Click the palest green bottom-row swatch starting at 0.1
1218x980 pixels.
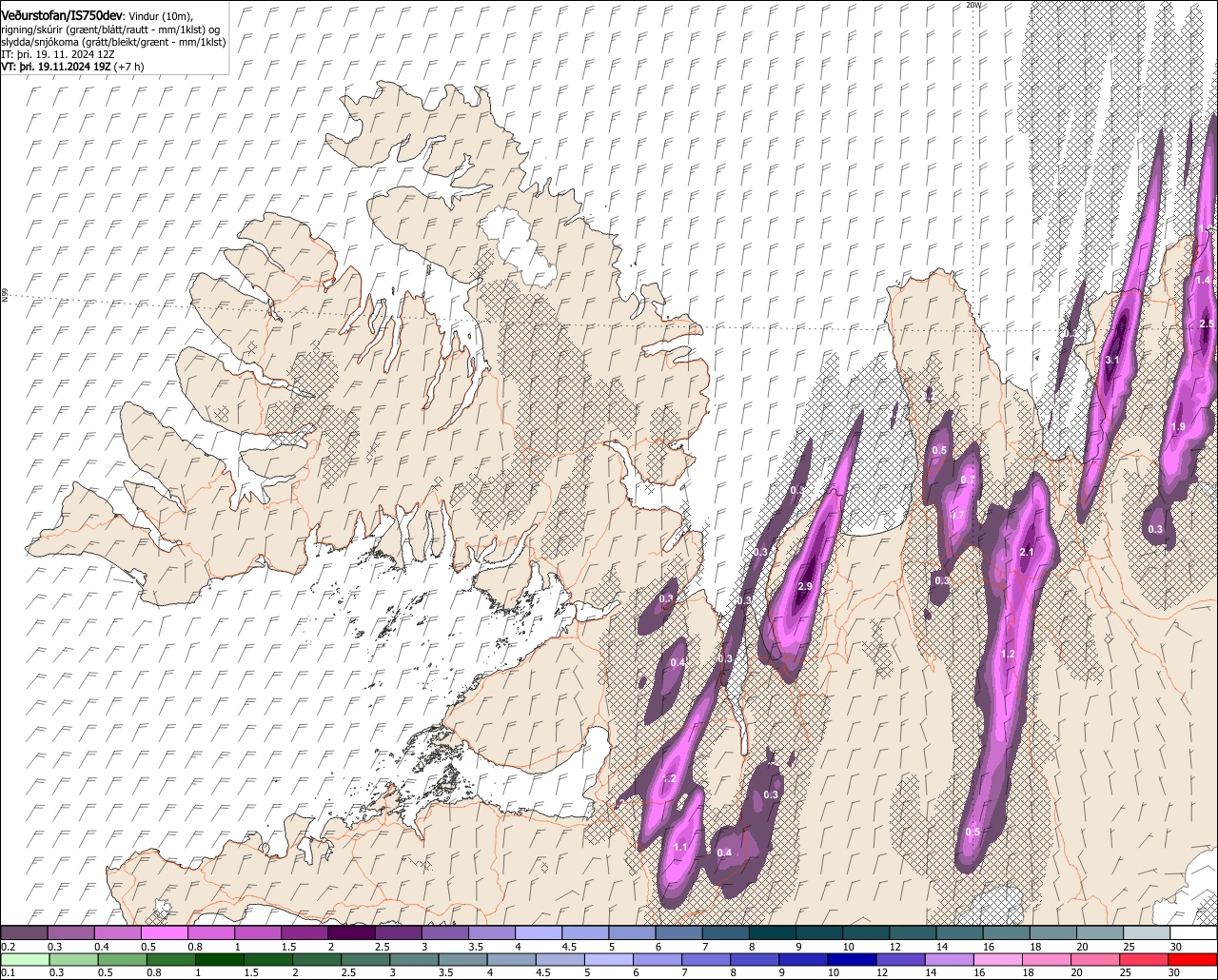(x=25, y=959)
